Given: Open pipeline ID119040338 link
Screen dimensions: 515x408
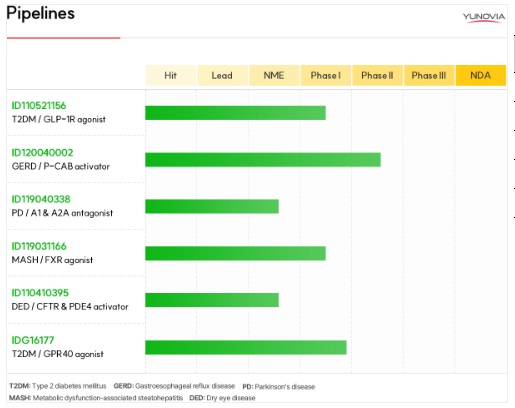Looking at the screenshot, I should point(41,199).
